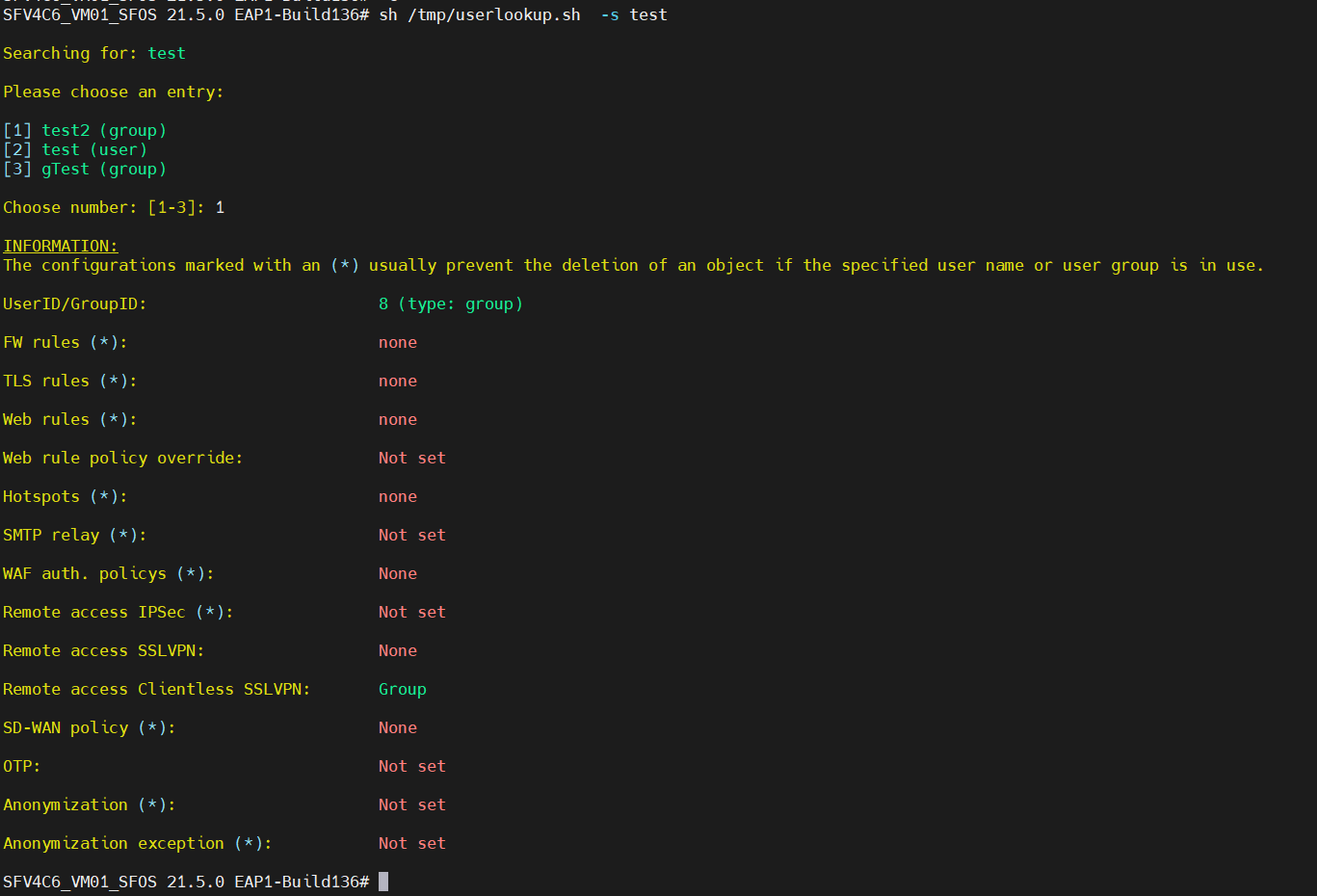Click the 'Anonymization exception (*):' label
The image size is (1317, 896).
(x=138, y=843)
